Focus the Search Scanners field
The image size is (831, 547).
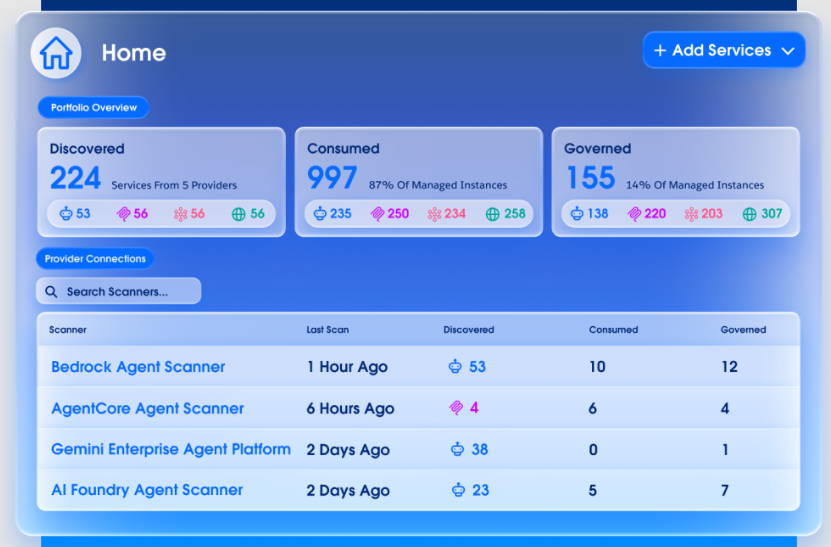[119, 291]
